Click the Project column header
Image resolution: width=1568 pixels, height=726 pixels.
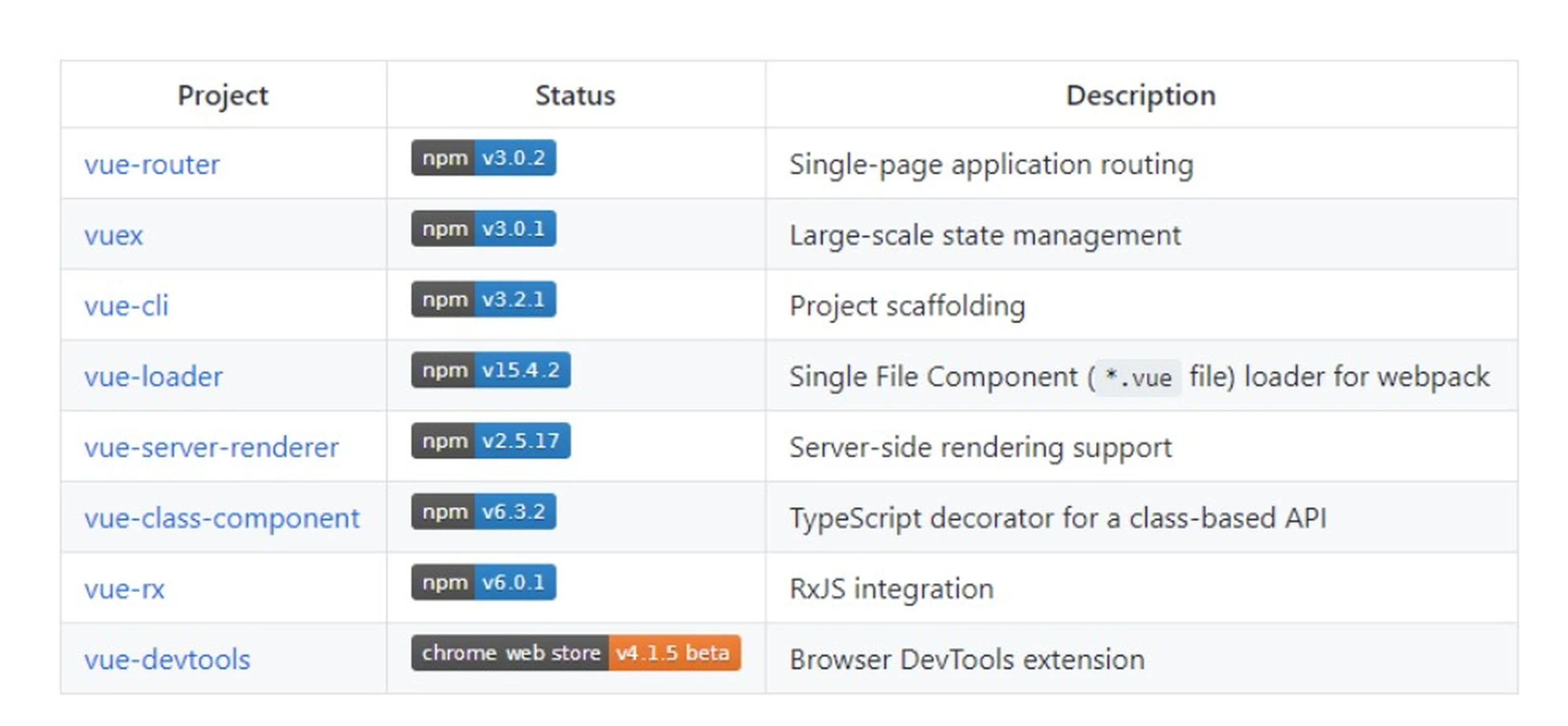(223, 95)
